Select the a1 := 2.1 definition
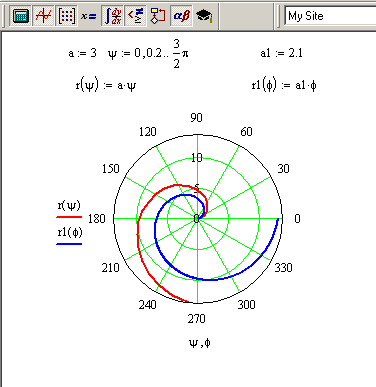376x387 pixels. (x=282, y=53)
